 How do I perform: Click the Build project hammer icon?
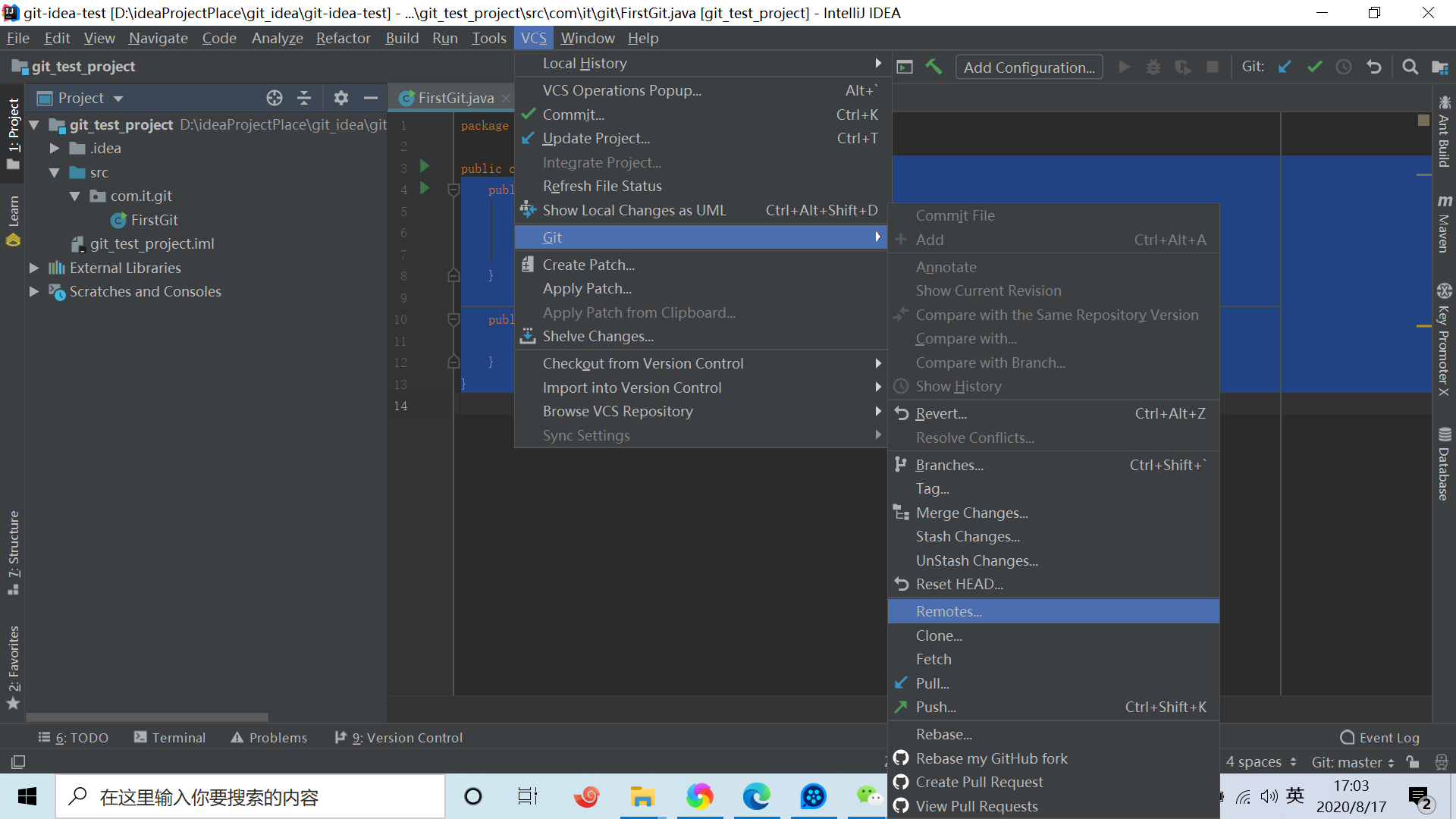(934, 67)
